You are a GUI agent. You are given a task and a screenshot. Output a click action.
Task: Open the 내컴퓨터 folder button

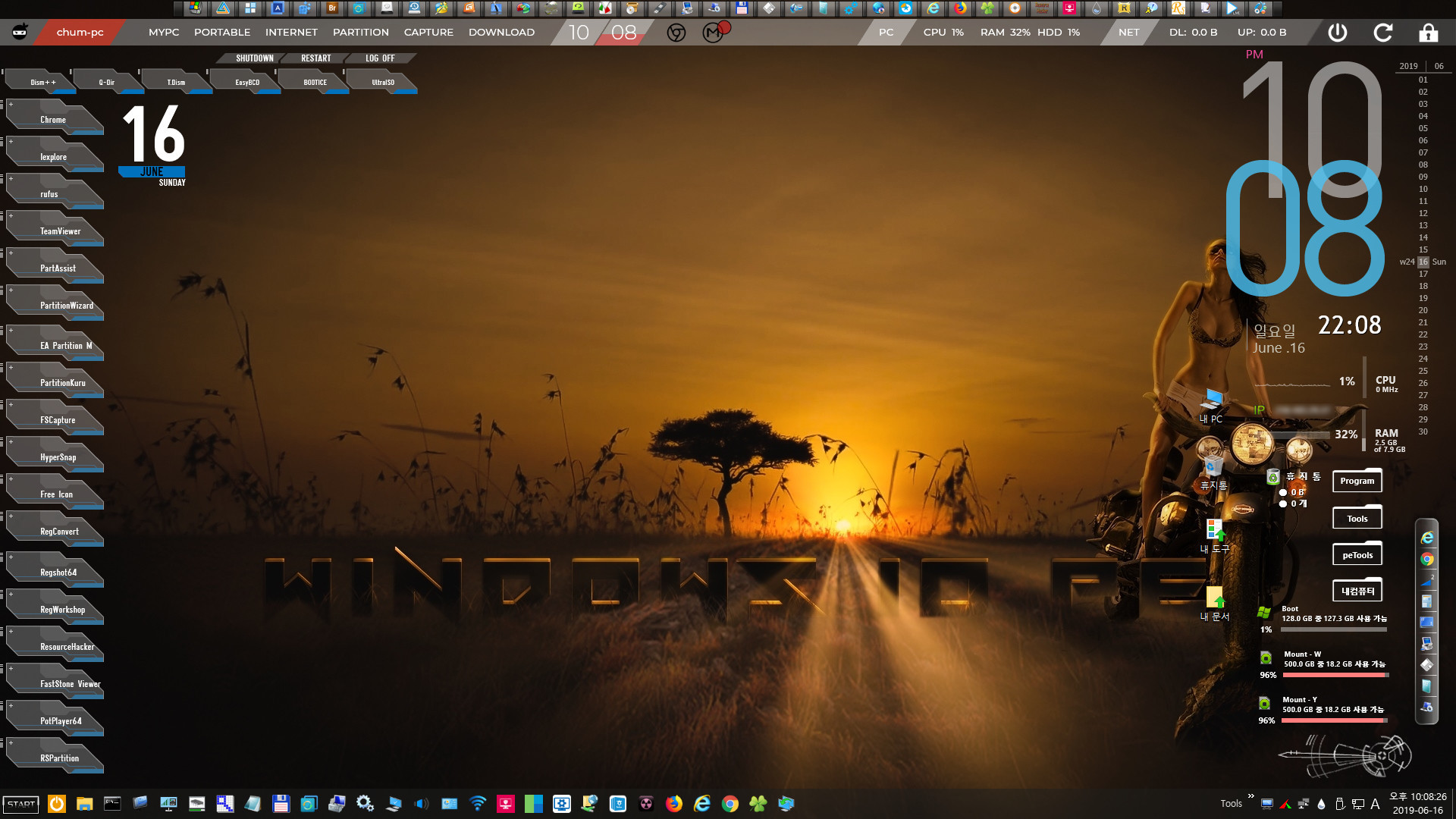tap(1357, 591)
